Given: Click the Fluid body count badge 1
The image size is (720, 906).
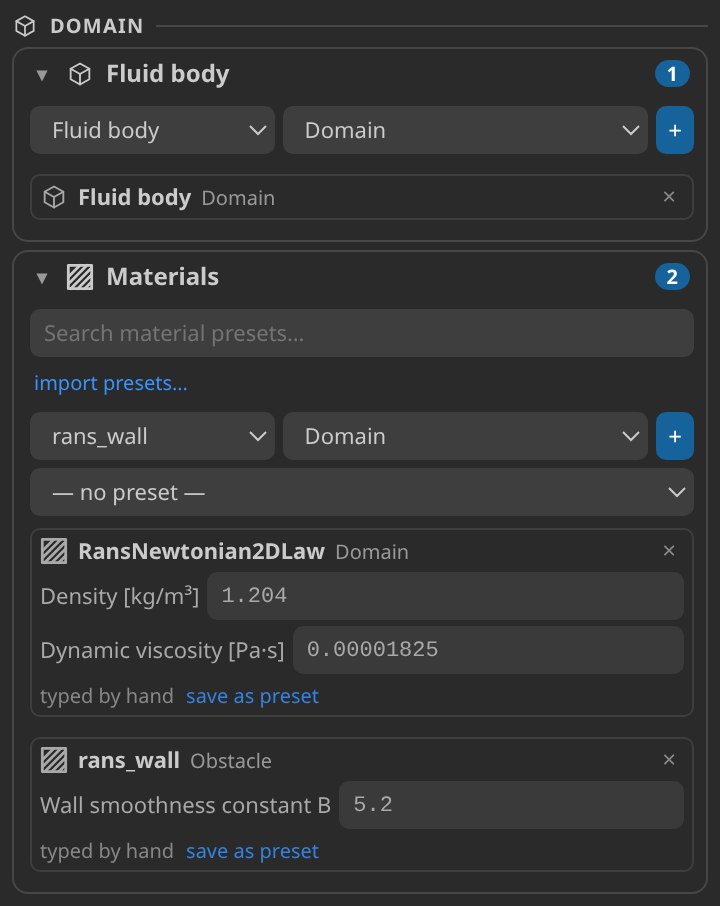Looking at the screenshot, I should (x=672, y=74).
